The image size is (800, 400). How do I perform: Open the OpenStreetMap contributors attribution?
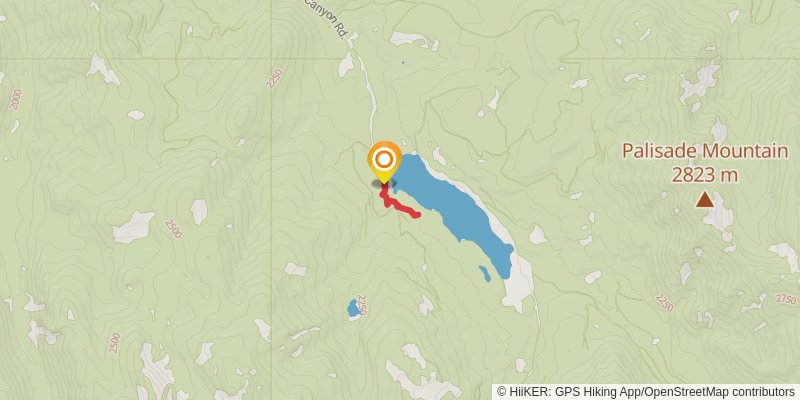point(719,392)
